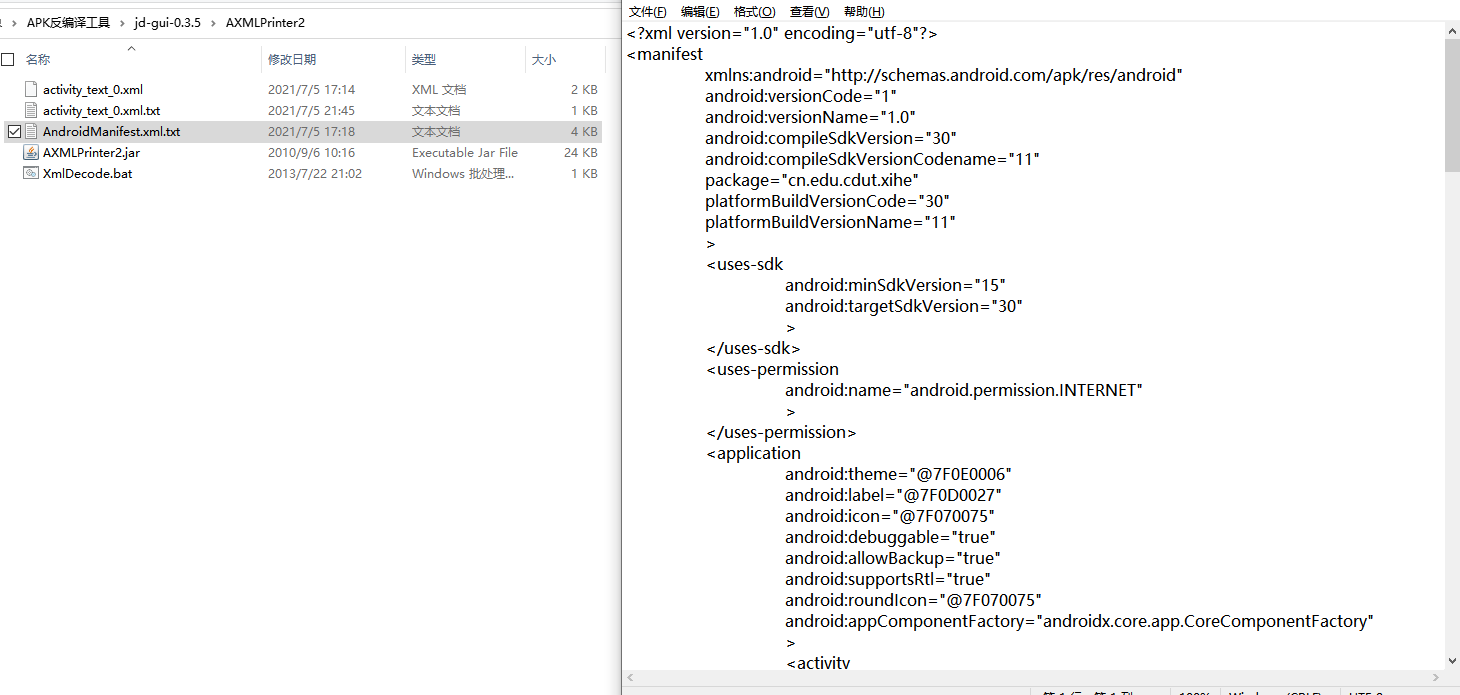Click date 2013/7/22 21:02
Image resolution: width=1460 pixels, height=695 pixels.
[x=315, y=174]
